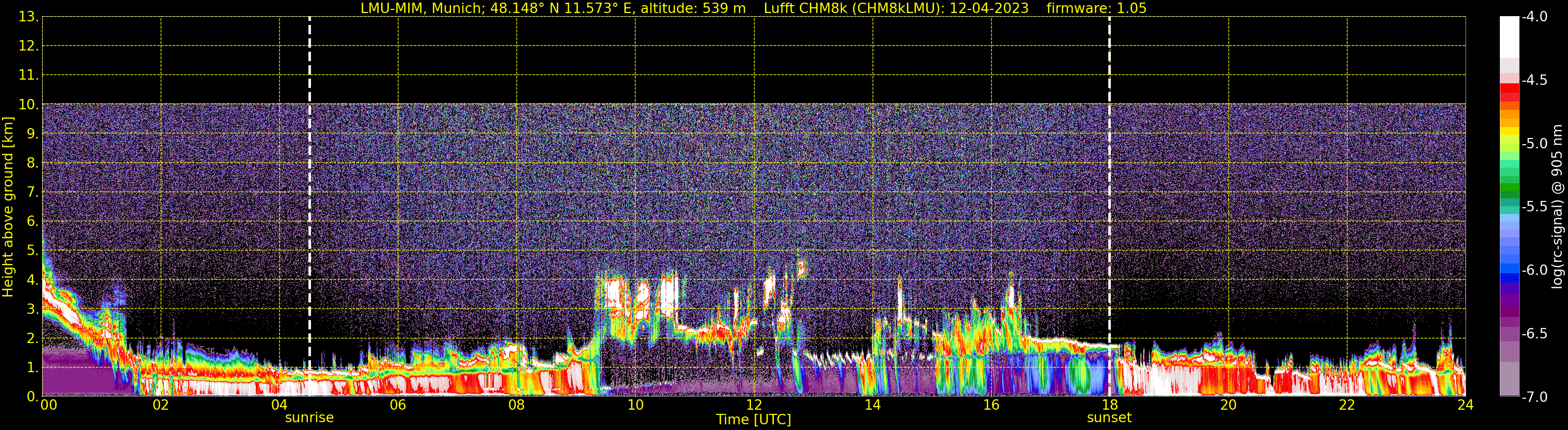Click the "Height above ground [km]" axis label
Image resolution: width=1568 pixels, height=430 pixels.
coord(8,207)
